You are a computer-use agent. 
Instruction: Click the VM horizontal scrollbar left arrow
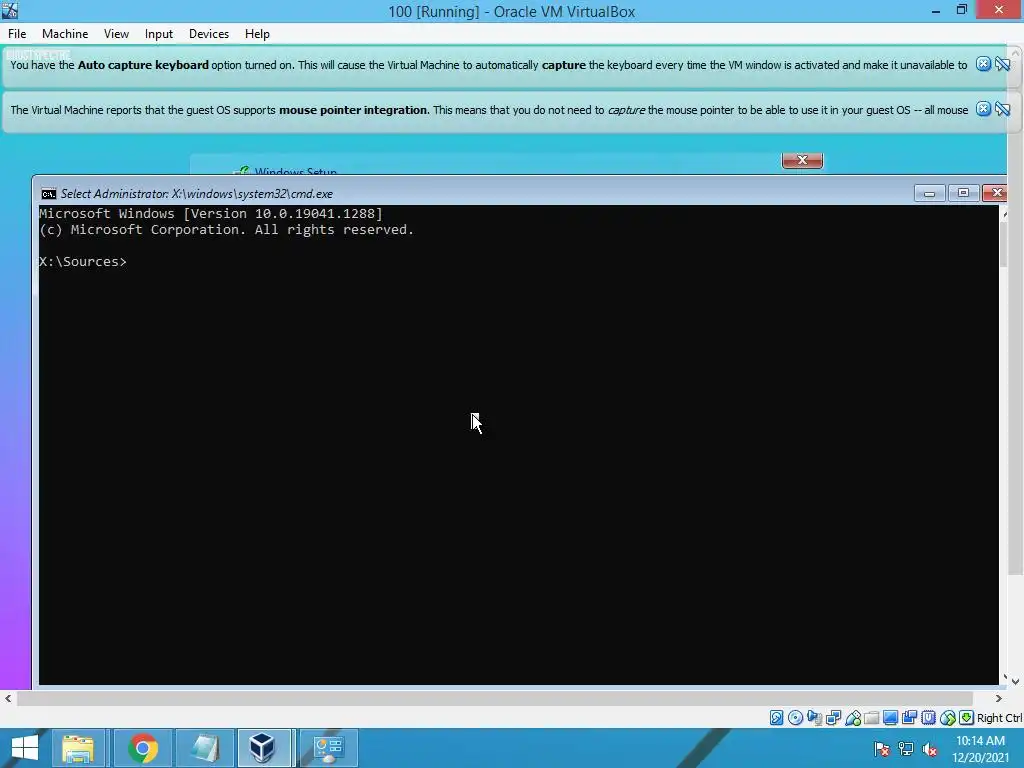coord(8,698)
